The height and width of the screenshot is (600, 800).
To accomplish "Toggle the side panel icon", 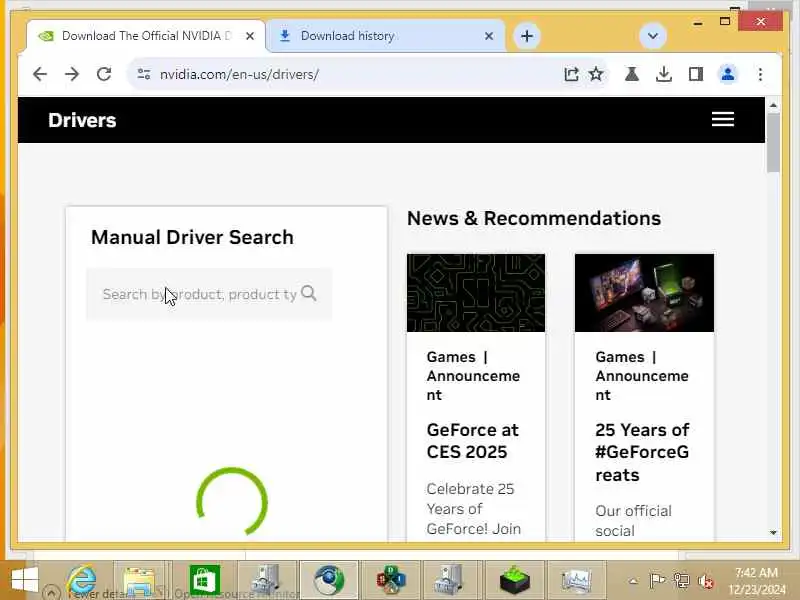I will [x=696, y=74].
